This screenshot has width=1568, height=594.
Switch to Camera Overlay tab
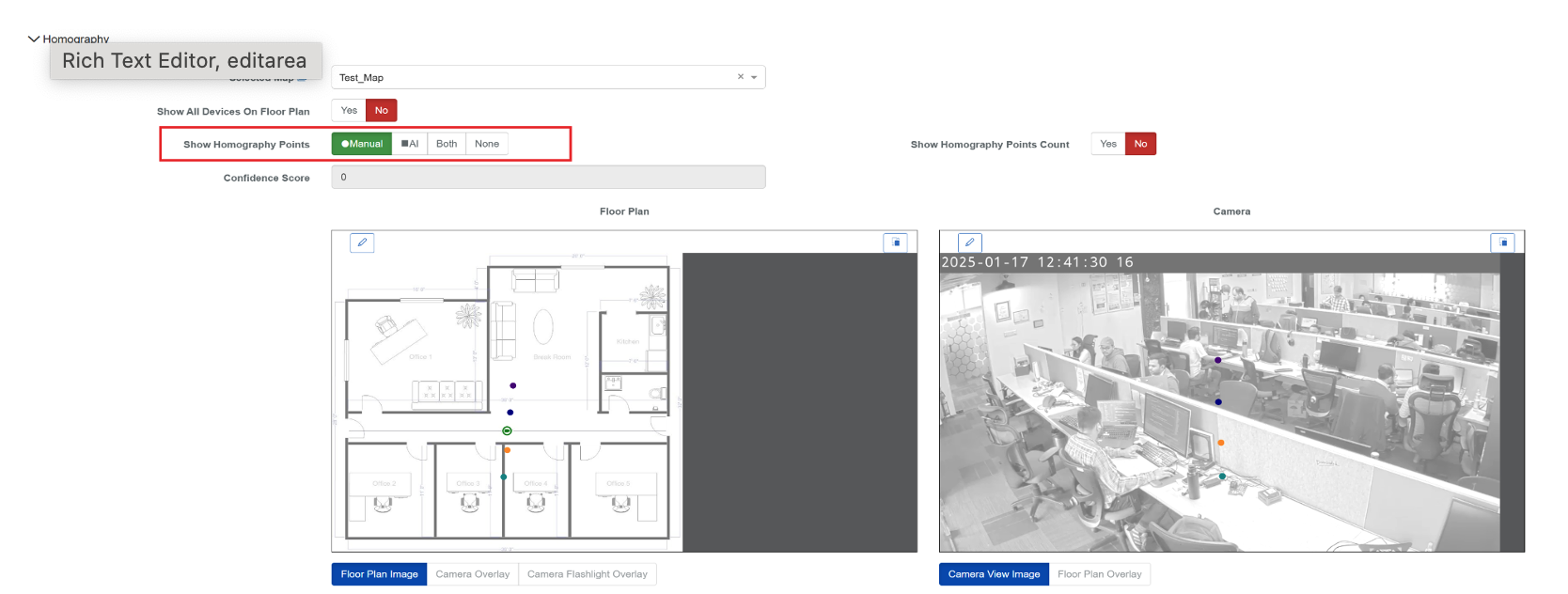[x=472, y=574]
